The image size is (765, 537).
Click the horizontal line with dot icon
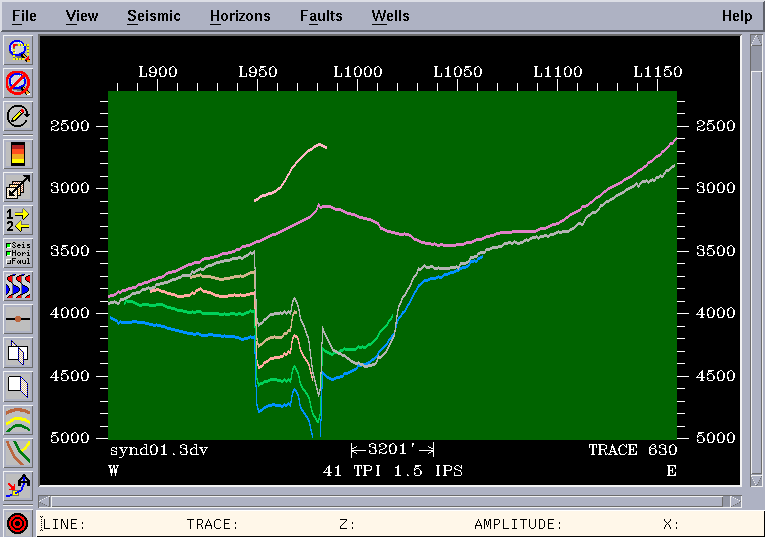tap(19, 319)
